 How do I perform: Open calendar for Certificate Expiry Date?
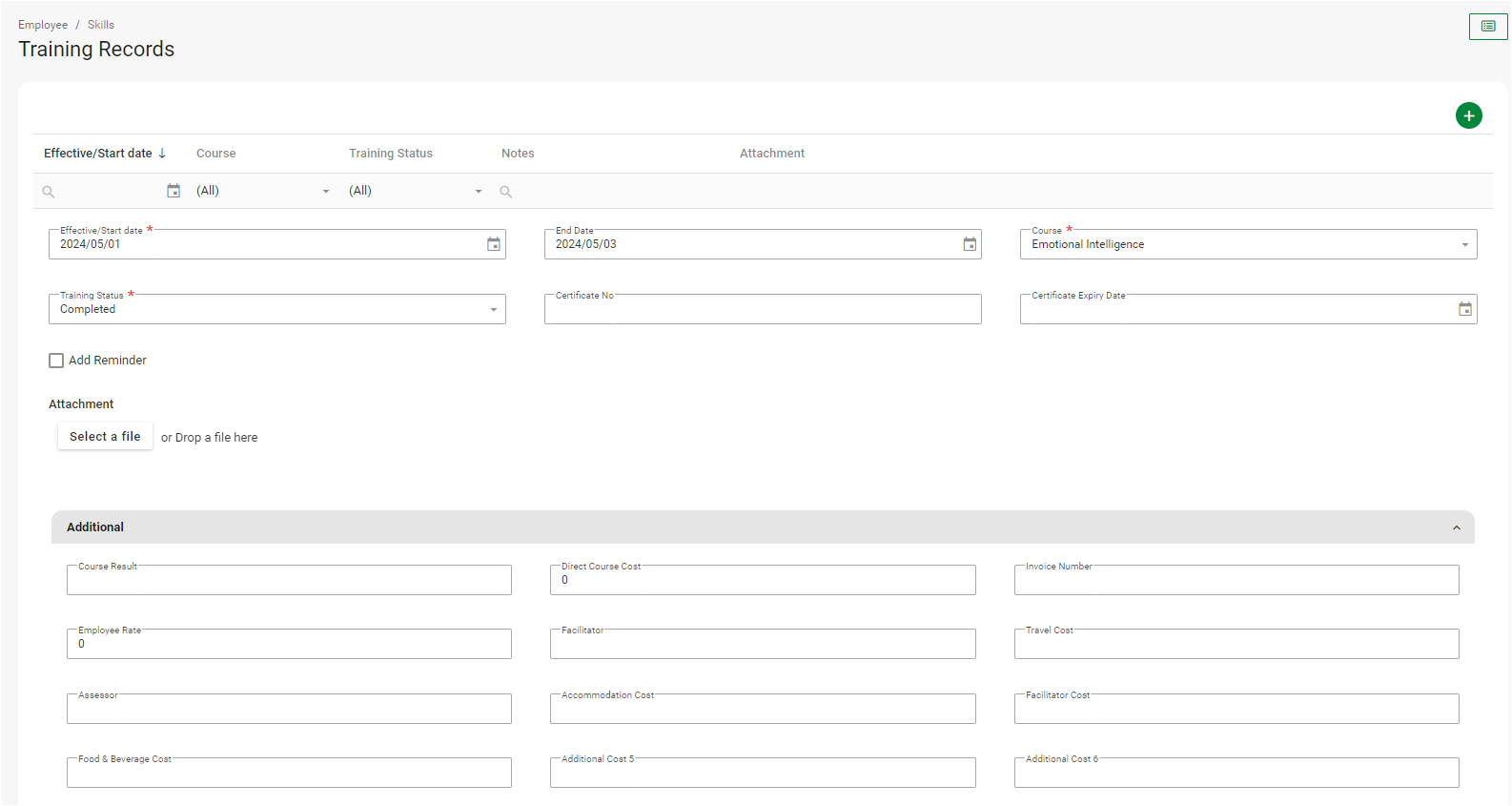click(x=1464, y=309)
